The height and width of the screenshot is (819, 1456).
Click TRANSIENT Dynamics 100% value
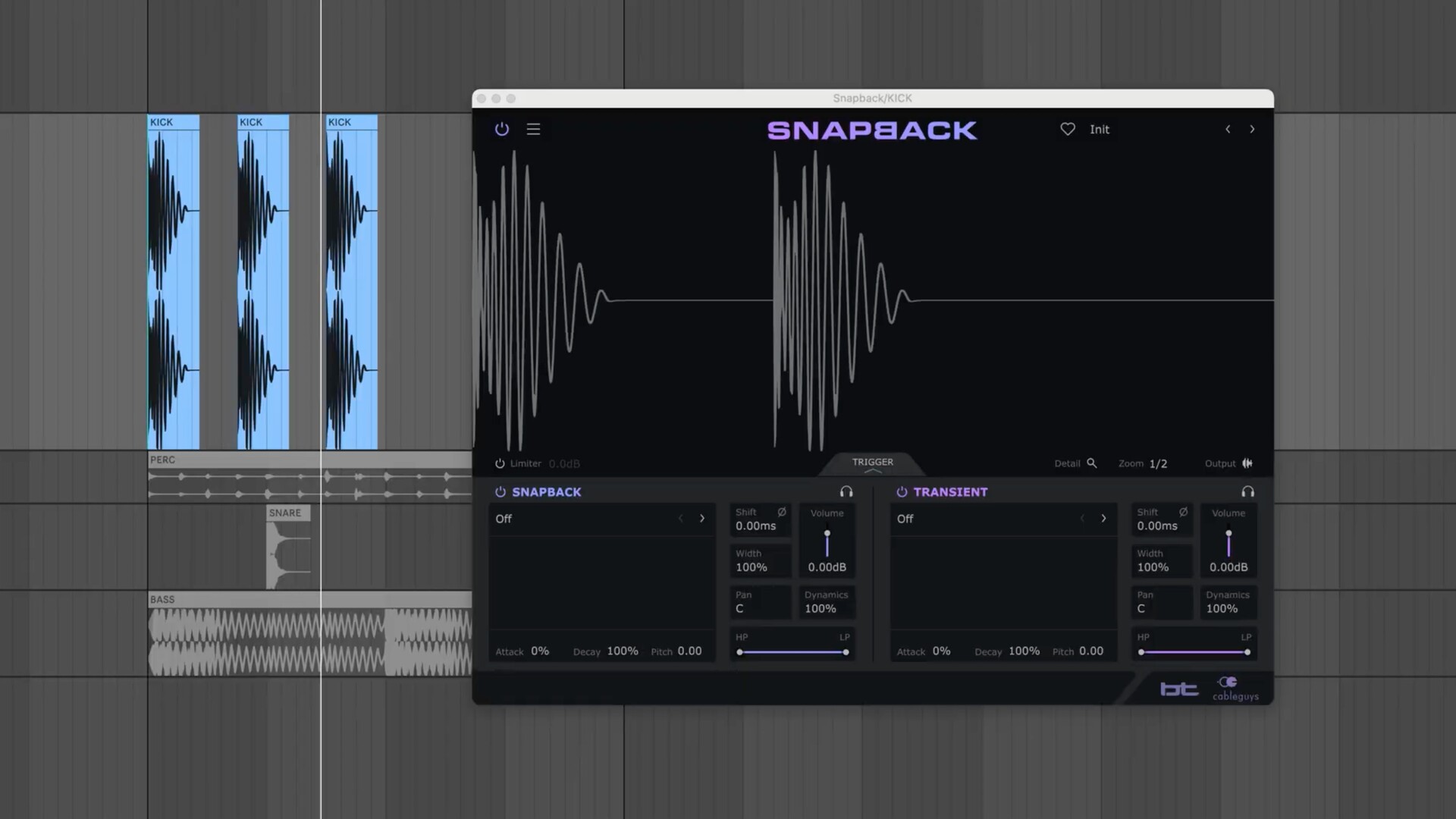1222,608
